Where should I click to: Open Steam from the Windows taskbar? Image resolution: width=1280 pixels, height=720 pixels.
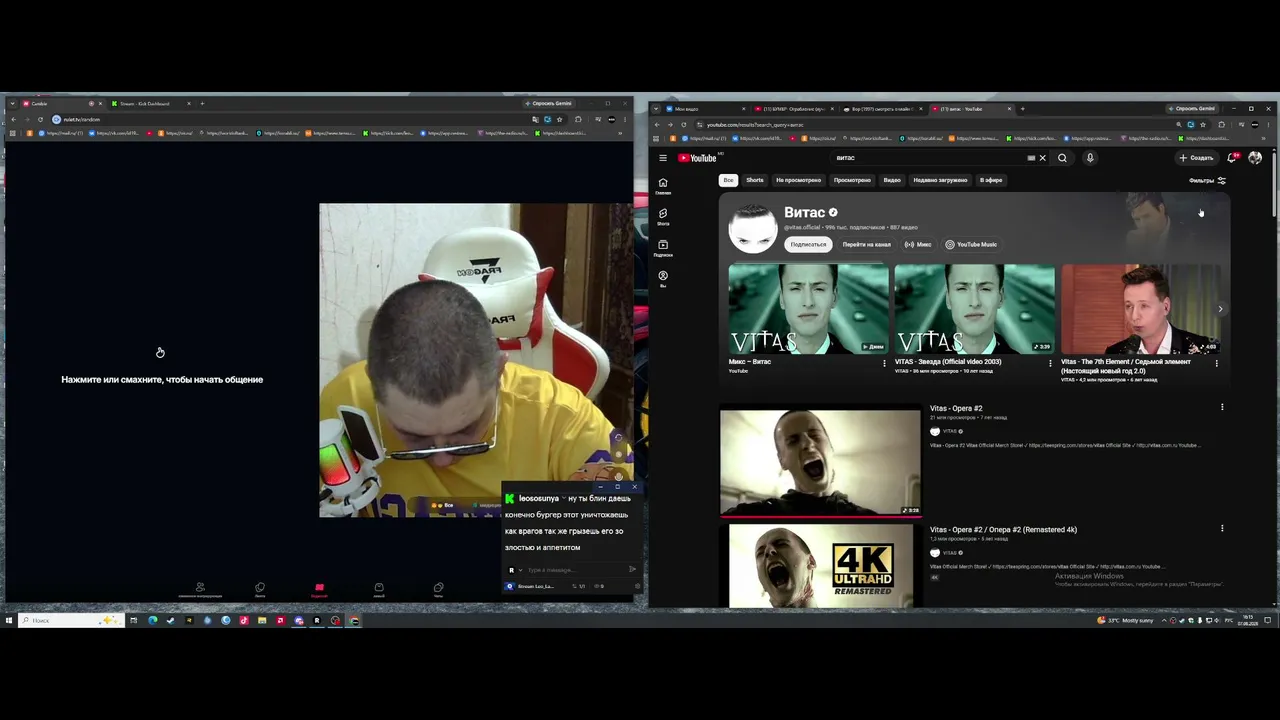tap(170, 620)
